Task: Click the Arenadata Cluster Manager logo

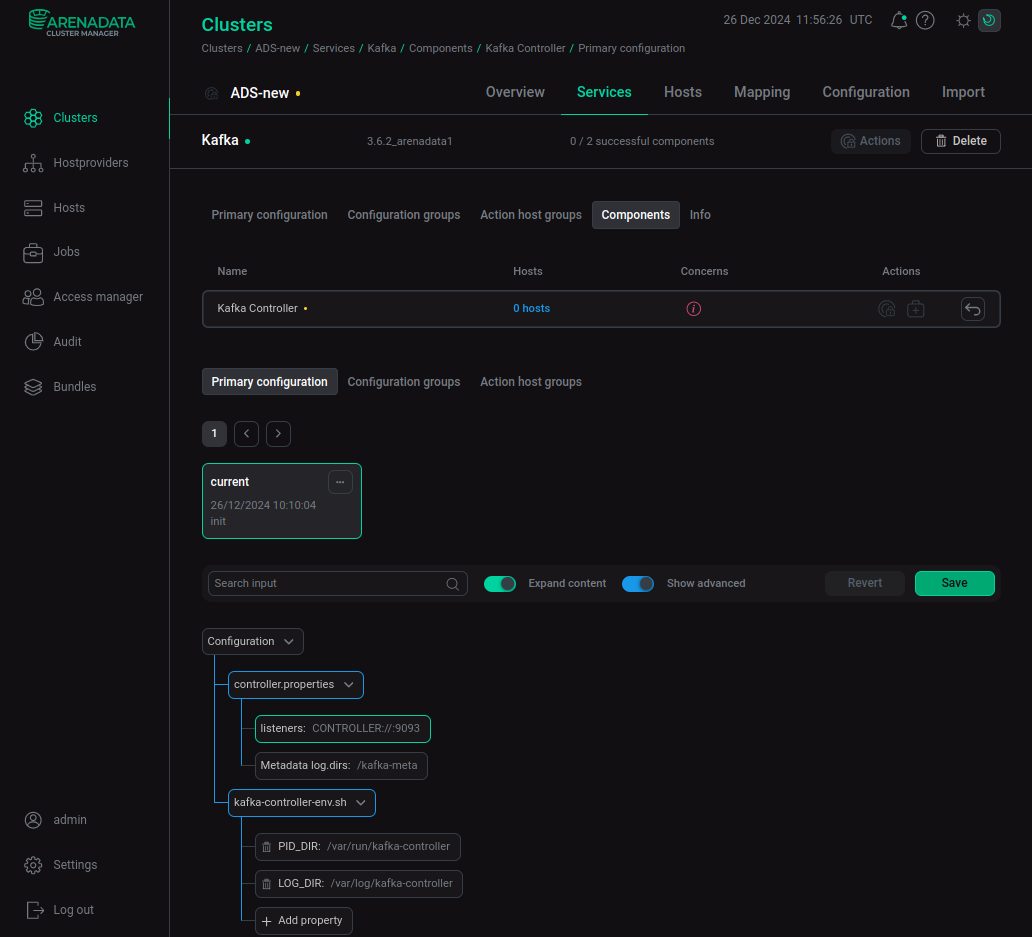Action: [82, 23]
